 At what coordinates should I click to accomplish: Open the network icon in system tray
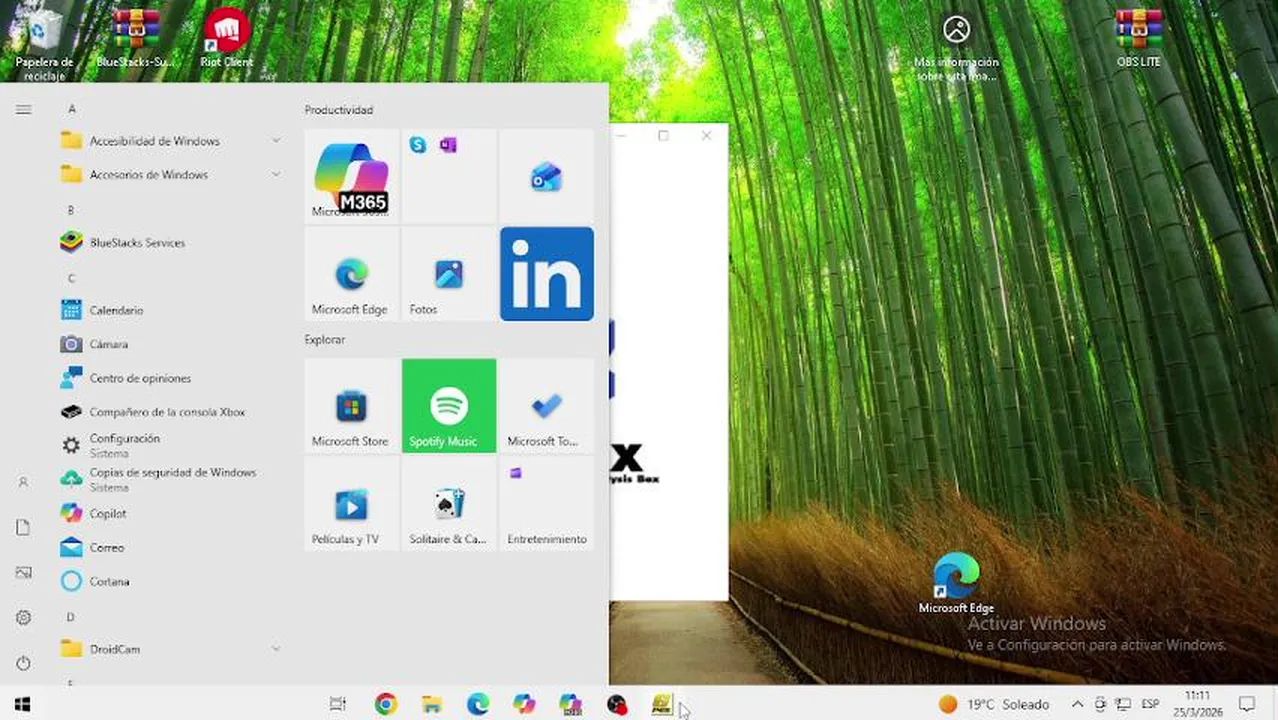click(x=1123, y=704)
